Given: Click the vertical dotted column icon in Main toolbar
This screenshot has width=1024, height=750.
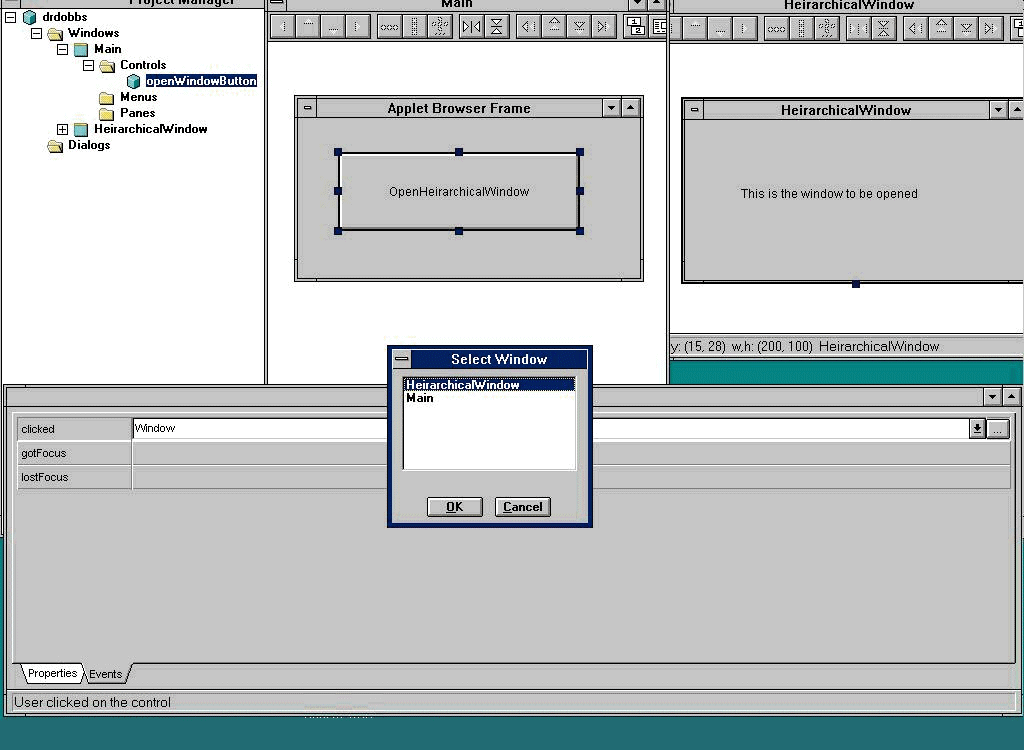Looking at the screenshot, I should coord(414,27).
